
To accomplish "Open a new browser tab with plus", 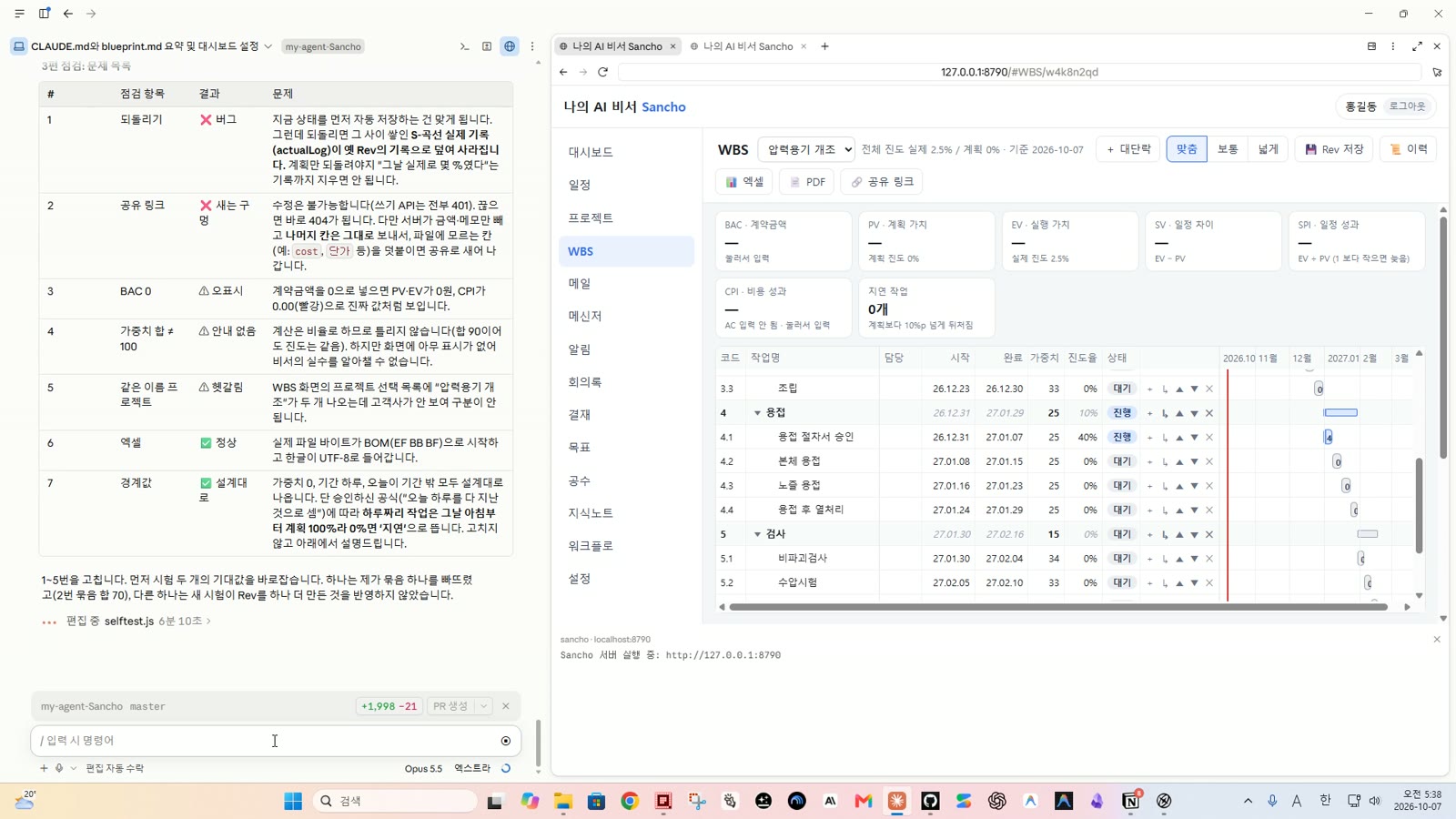I will click(x=824, y=46).
